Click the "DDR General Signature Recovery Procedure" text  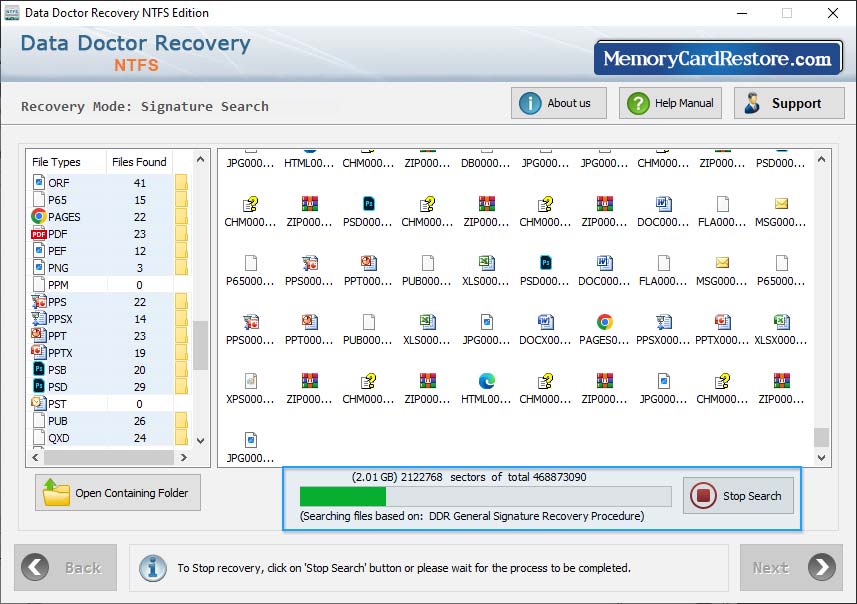tap(536, 515)
